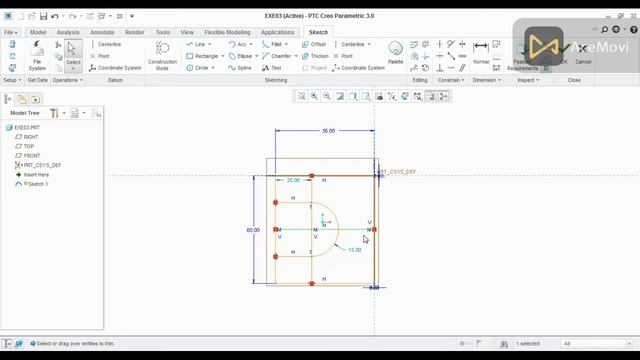Switch to the Analysis tab
The height and width of the screenshot is (360, 640).
click(68, 32)
